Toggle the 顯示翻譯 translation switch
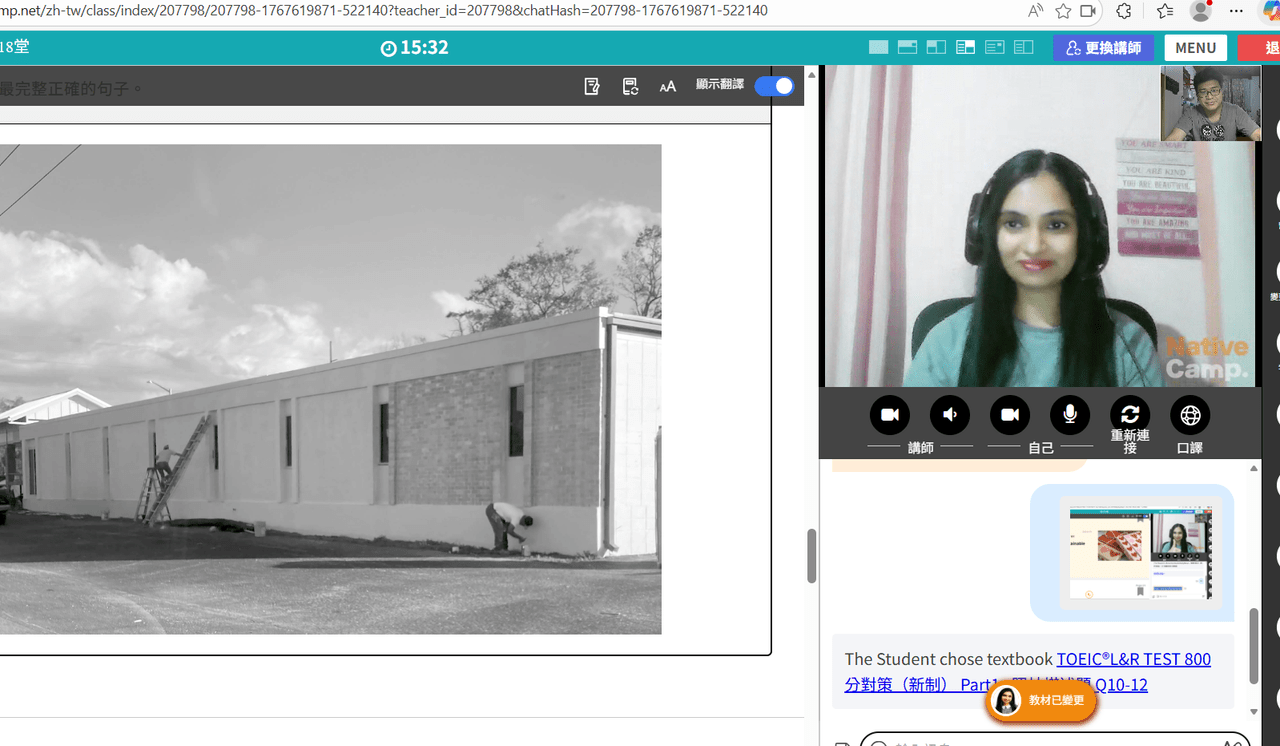This screenshot has height=746, width=1280. pos(774,86)
